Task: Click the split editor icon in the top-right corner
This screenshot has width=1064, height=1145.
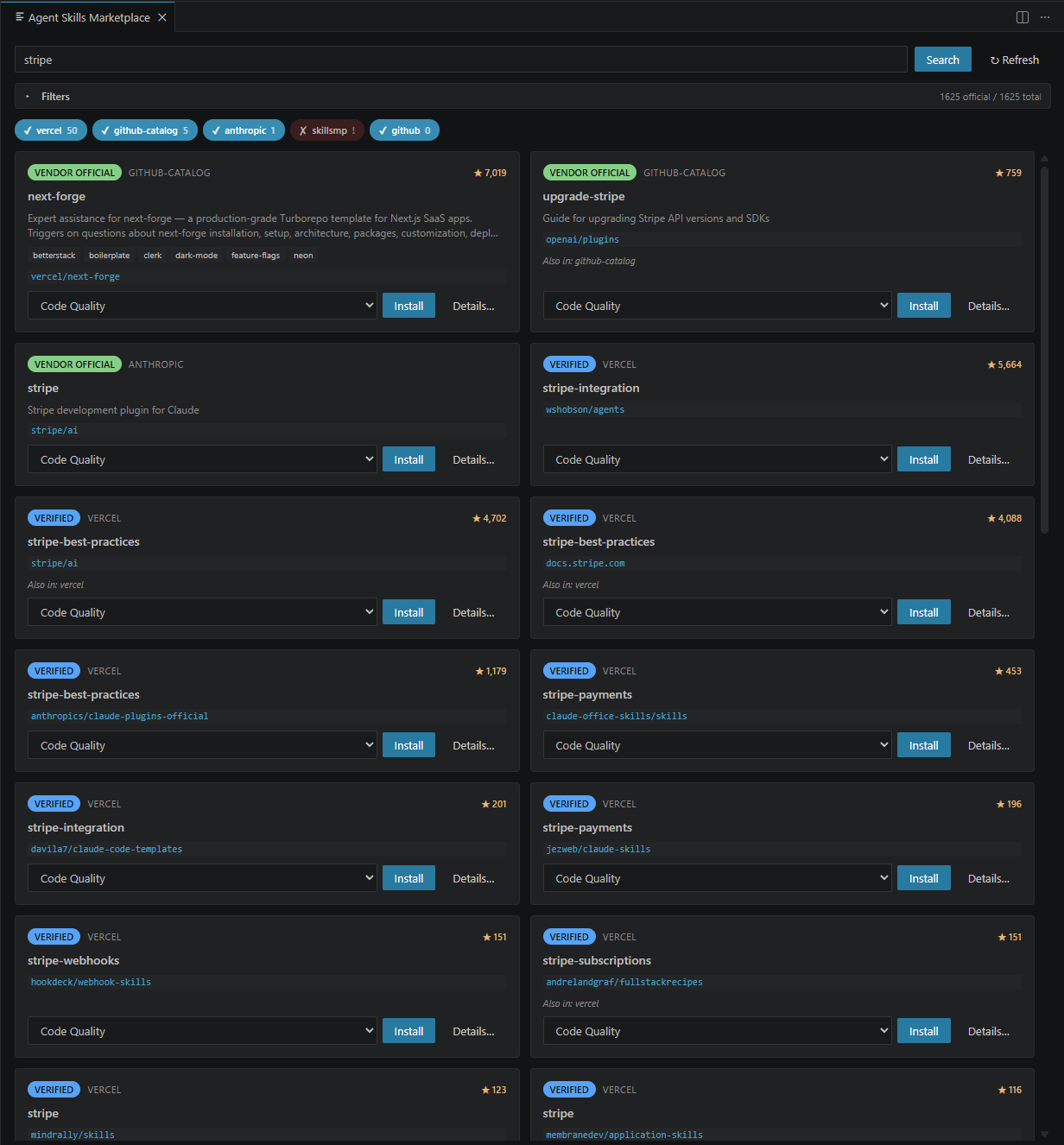Action: tap(1023, 16)
